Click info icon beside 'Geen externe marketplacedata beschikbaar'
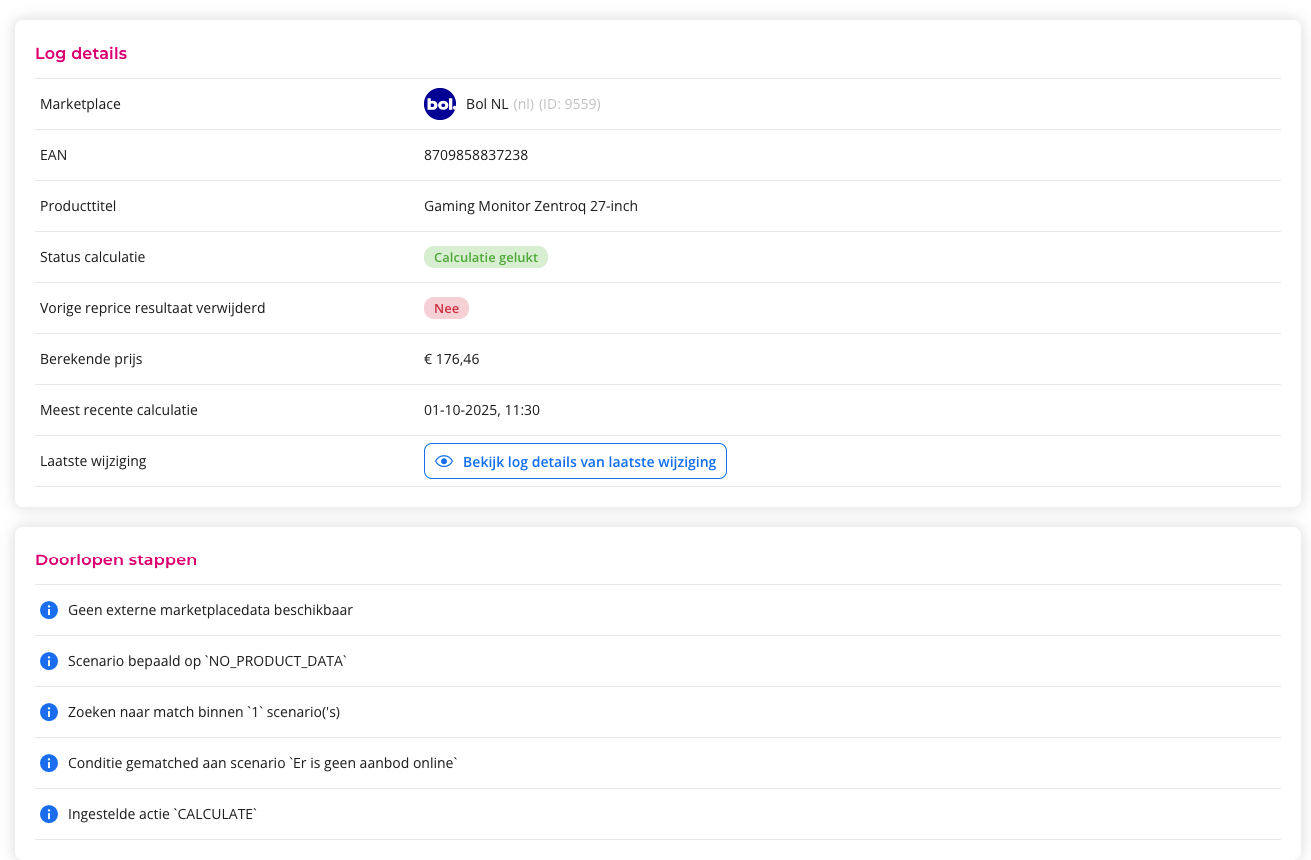The width and height of the screenshot is (1311, 860). pyautogui.click(x=48, y=610)
